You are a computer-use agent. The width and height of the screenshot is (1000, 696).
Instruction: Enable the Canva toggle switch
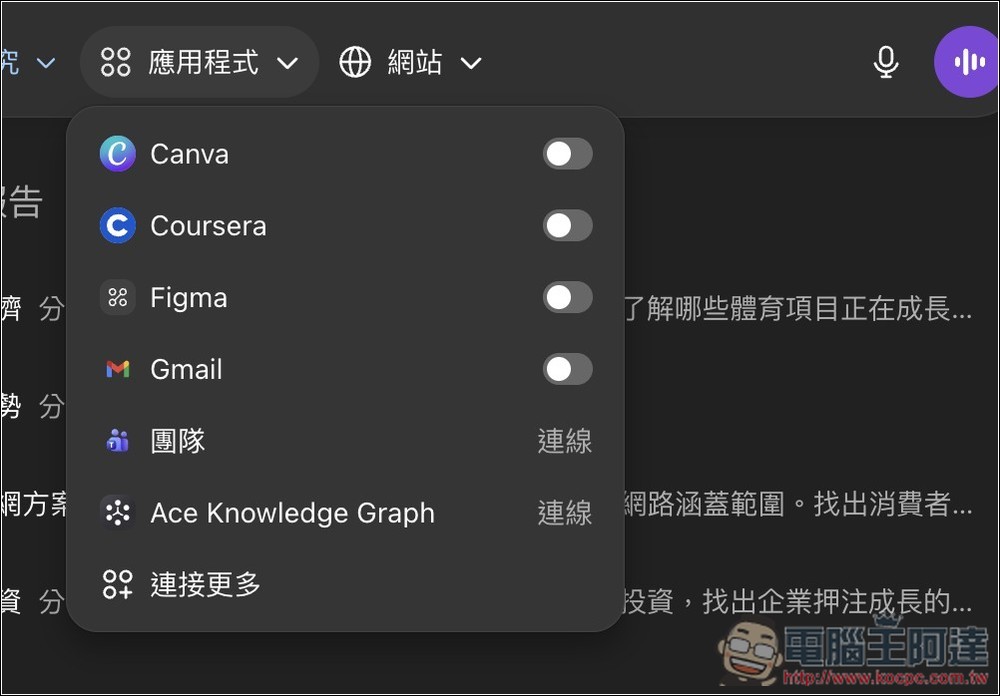tap(567, 154)
